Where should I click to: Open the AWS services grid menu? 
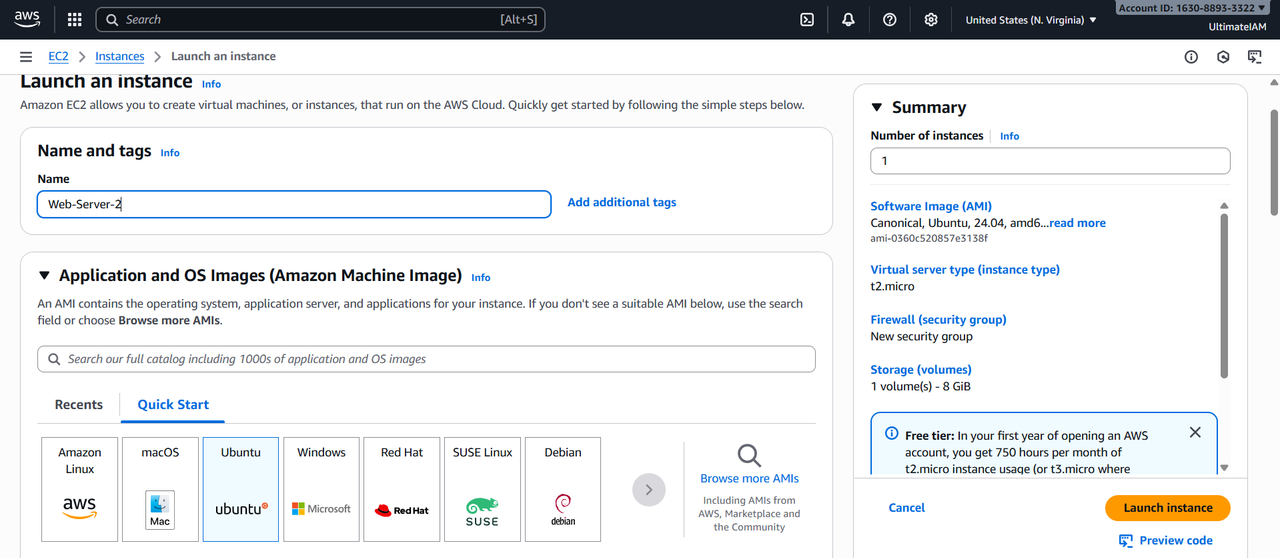74,20
